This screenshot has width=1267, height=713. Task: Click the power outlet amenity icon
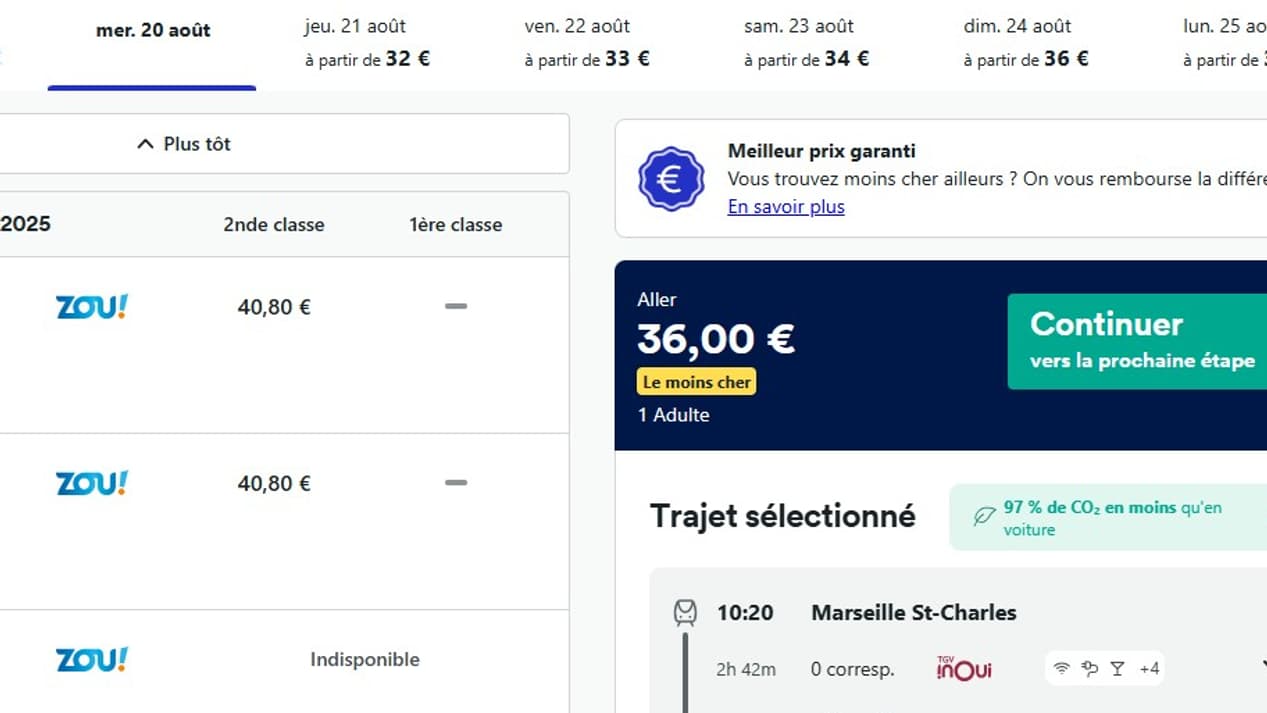click(x=1090, y=668)
